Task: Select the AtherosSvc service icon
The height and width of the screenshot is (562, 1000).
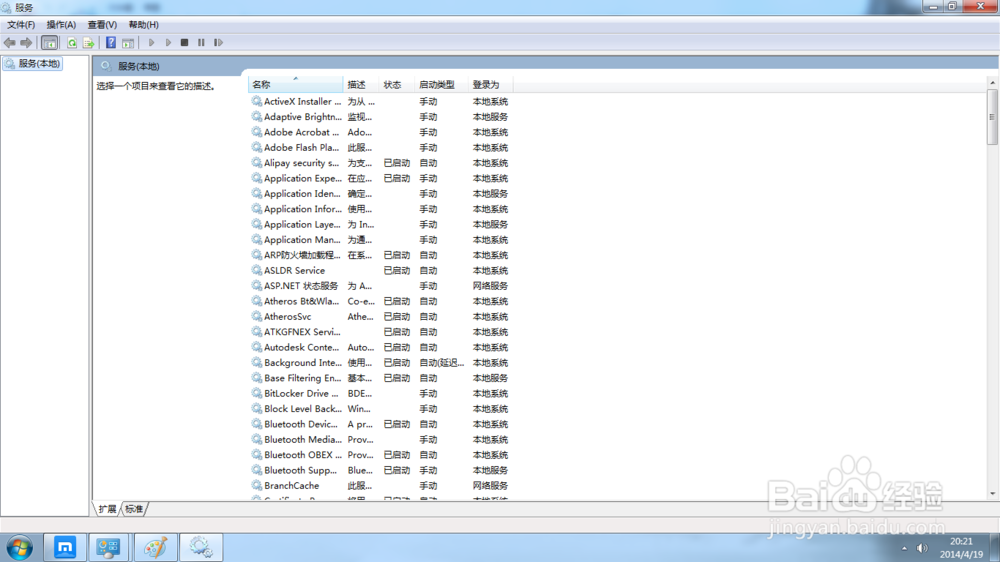Action: (256, 316)
